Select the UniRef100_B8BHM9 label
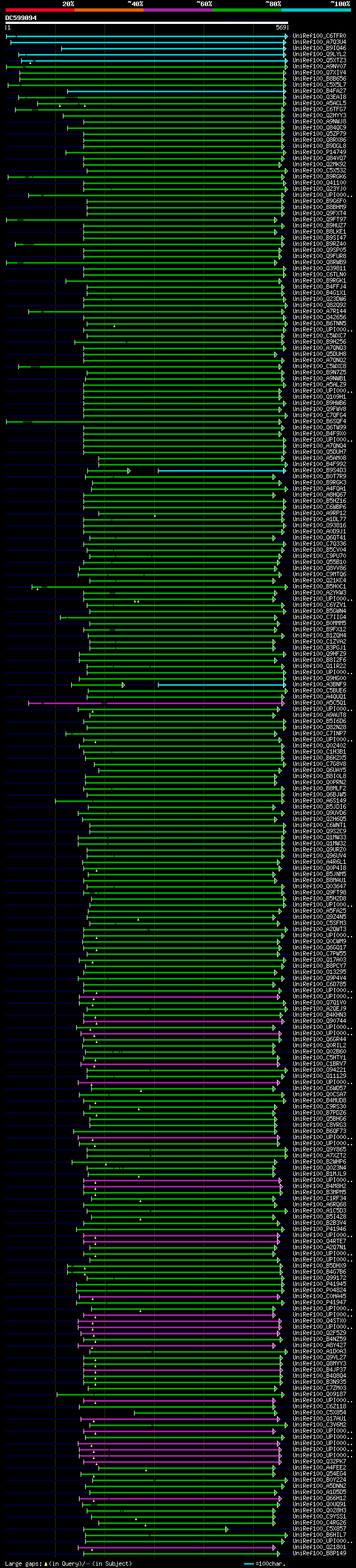Image resolution: width=356 pixels, height=1568 pixels. [x=319, y=207]
